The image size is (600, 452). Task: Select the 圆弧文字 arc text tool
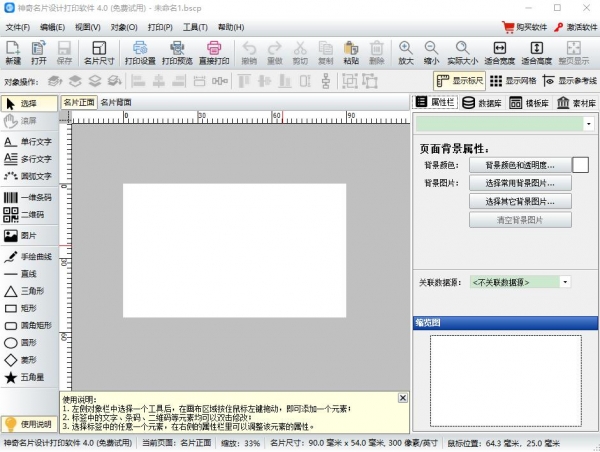click(29, 176)
